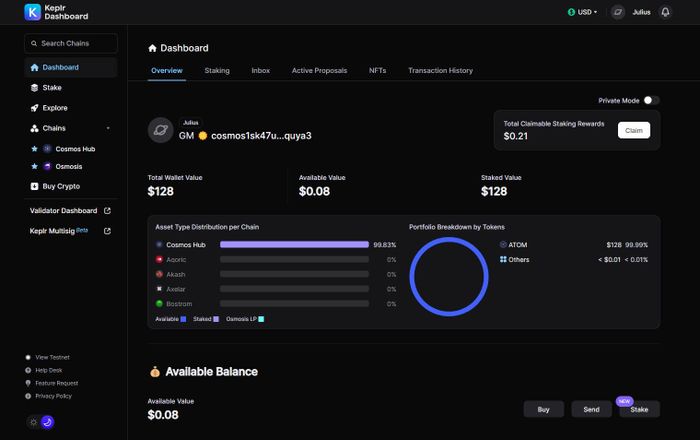This screenshot has width=700, height=440.
Task: Click the Available legend color swatch
Action: [183, 319]
